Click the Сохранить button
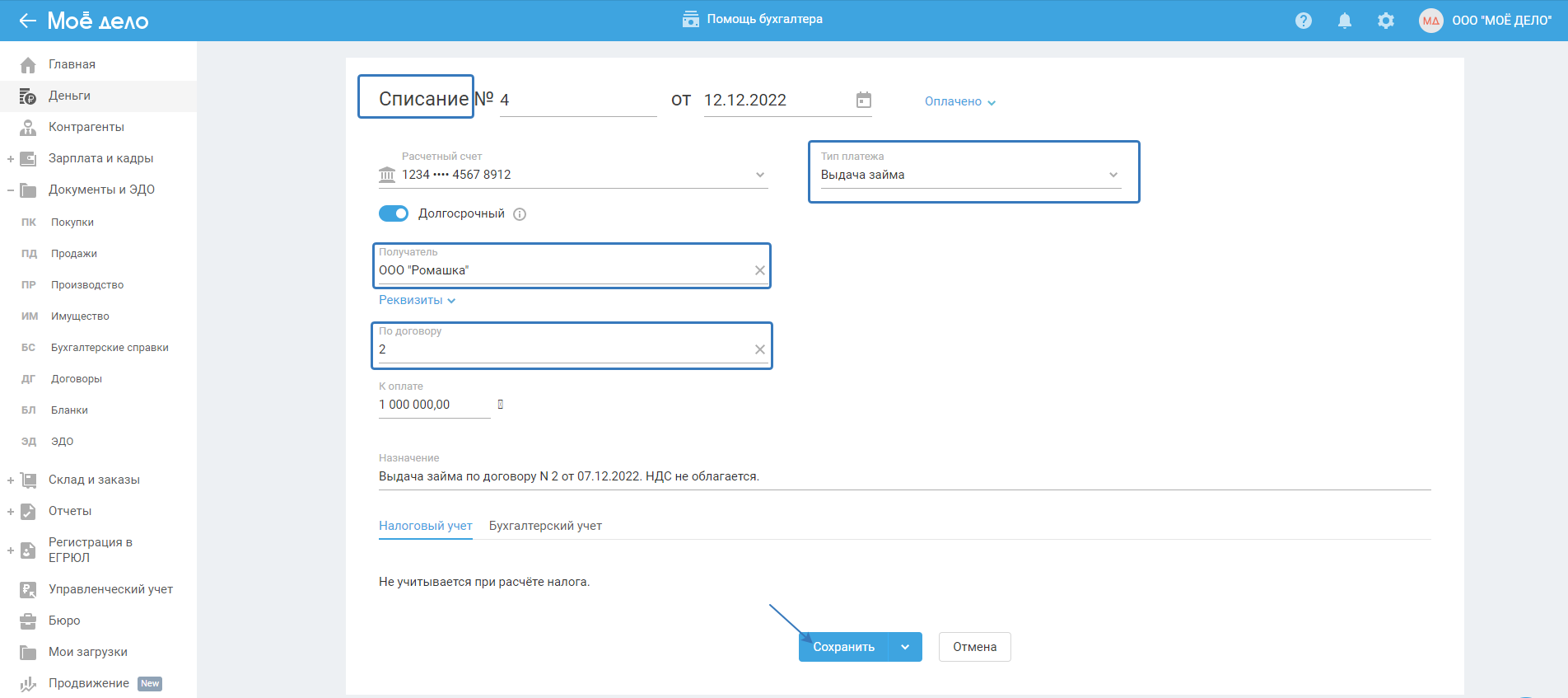The image size is (1568, 698). coord(844,647)
